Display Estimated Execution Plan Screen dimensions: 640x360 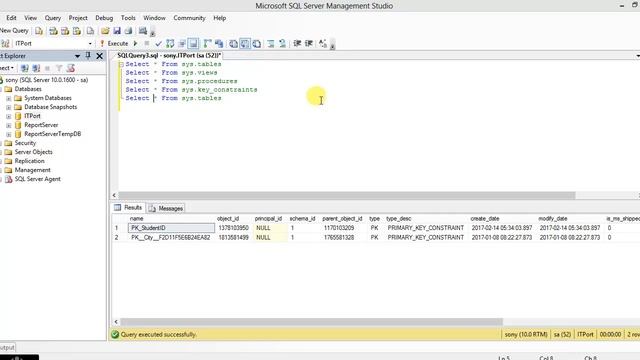coord(170,43)
